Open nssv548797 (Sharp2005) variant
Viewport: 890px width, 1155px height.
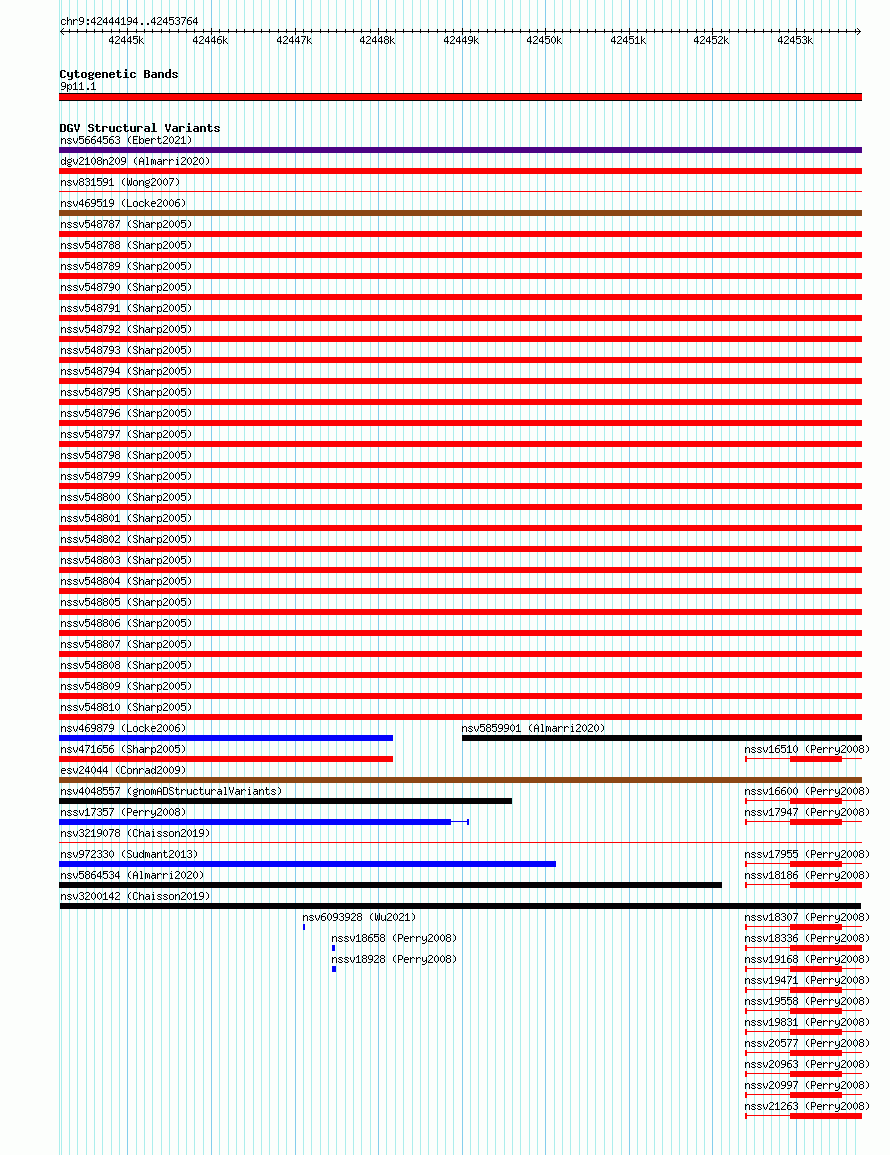click(126, 434)
